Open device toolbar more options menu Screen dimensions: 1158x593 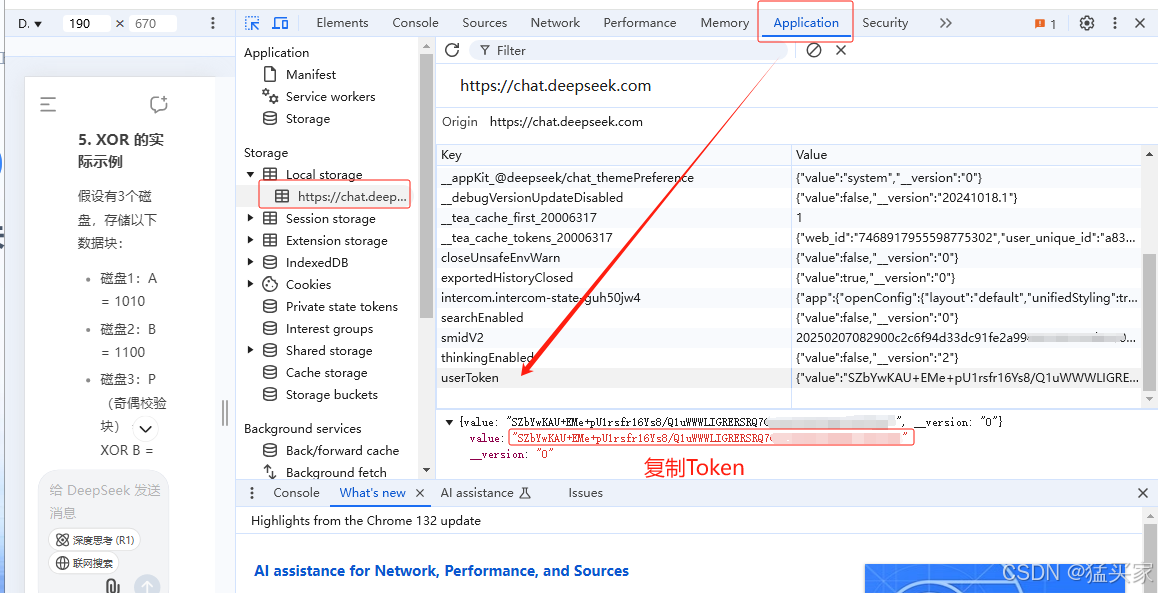coord(213,24)
